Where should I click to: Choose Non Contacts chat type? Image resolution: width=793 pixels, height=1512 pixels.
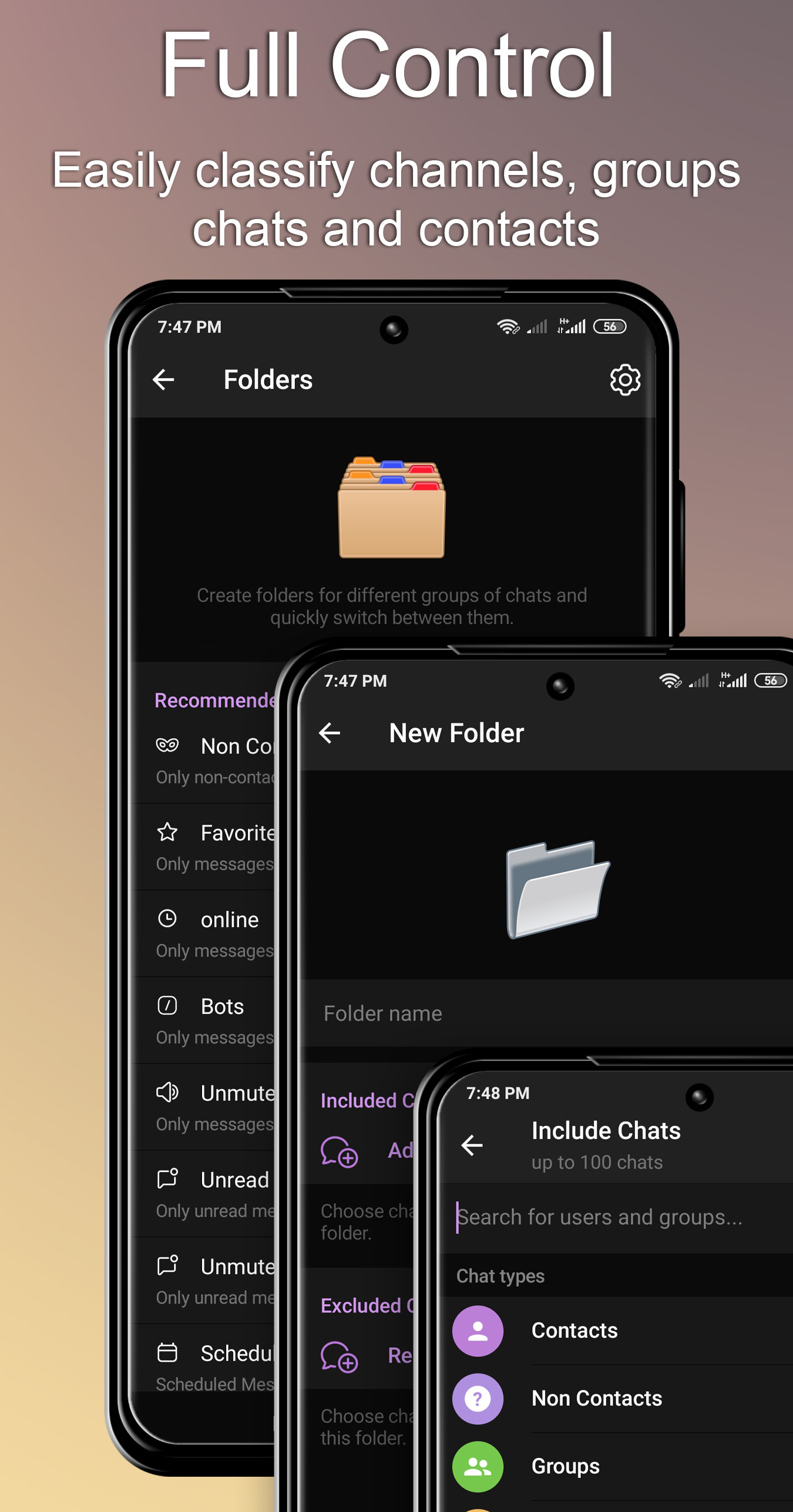[617, 1399]
